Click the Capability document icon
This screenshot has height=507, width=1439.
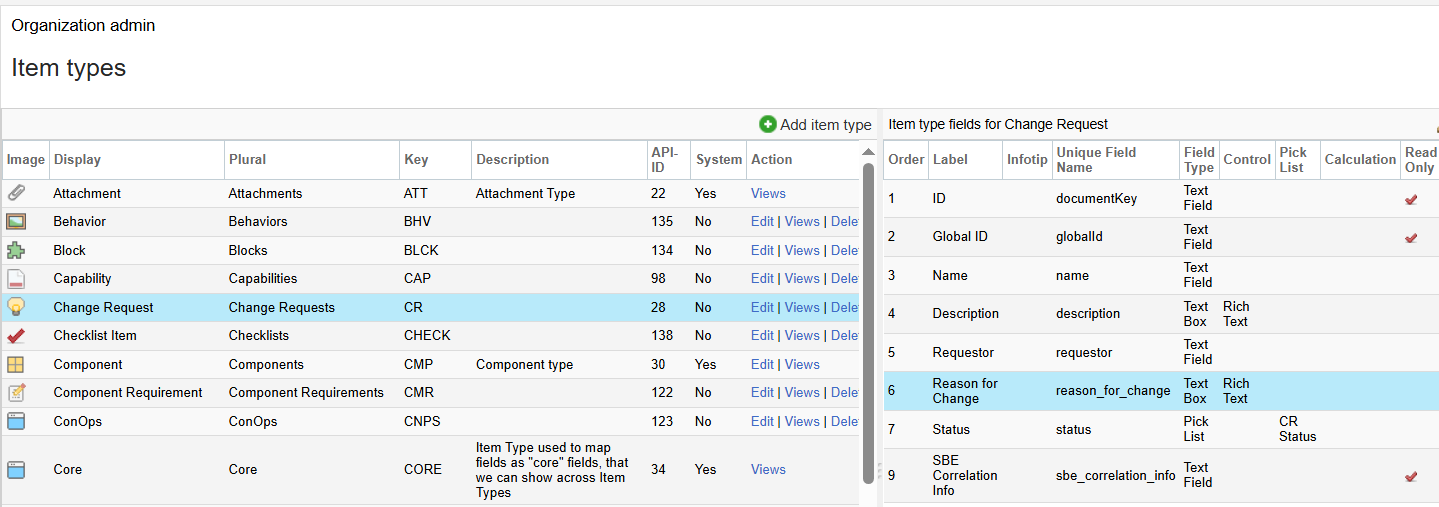pyautogui.click(x=16, y=279)
